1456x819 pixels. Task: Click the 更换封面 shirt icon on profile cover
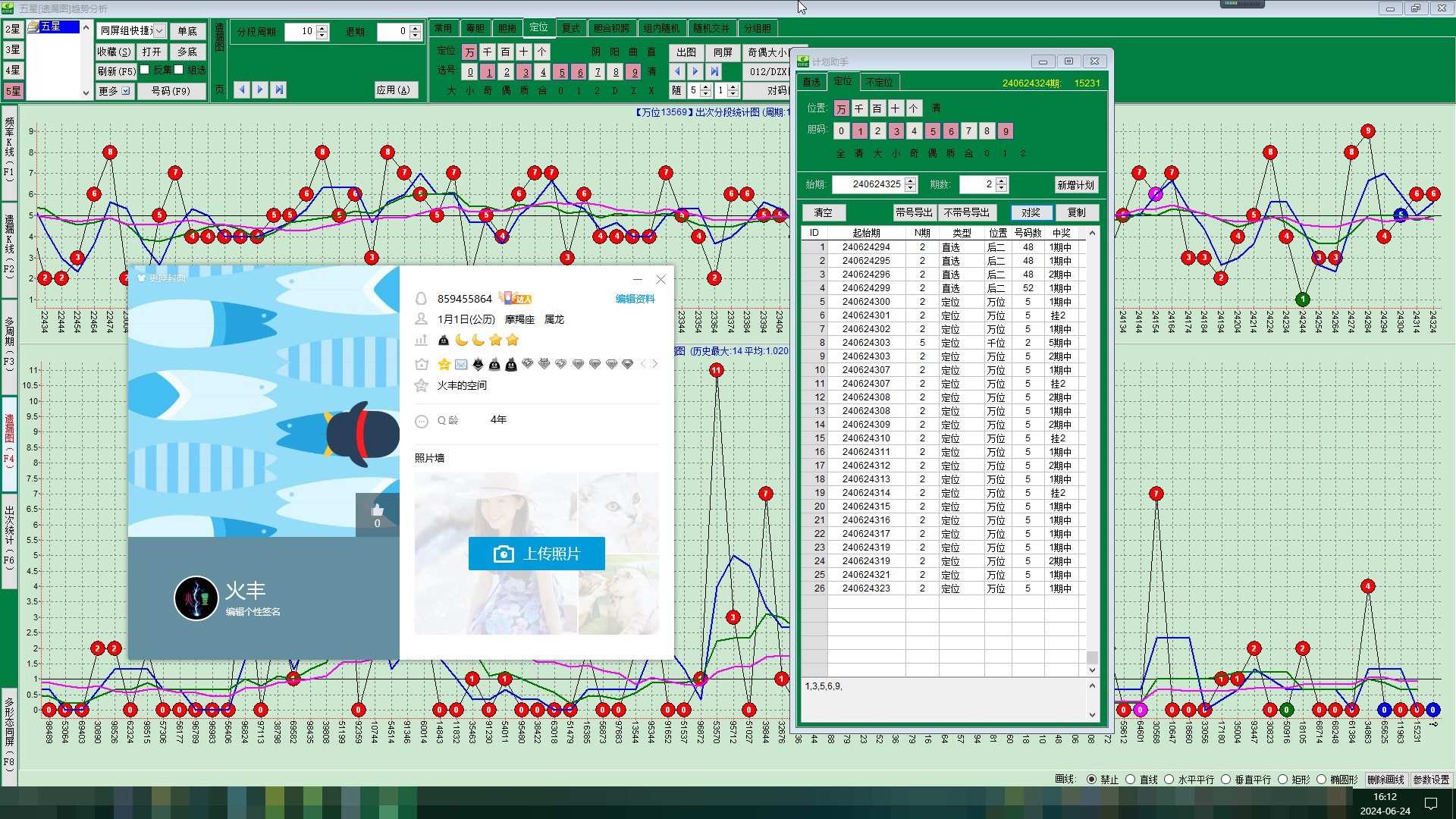[x=142, y=278]
